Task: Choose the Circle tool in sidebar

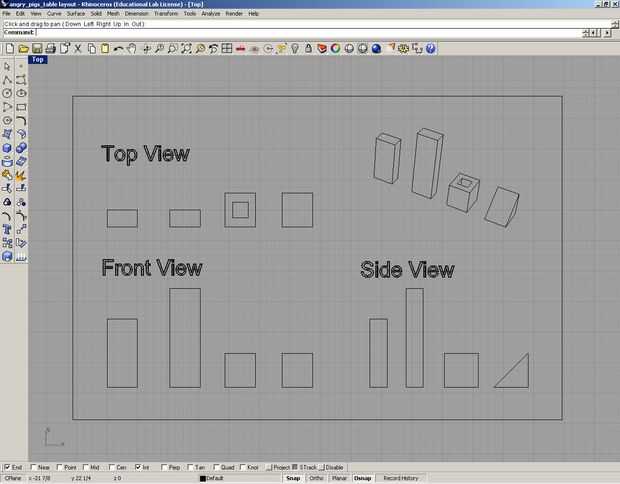Action: [7, 93]
